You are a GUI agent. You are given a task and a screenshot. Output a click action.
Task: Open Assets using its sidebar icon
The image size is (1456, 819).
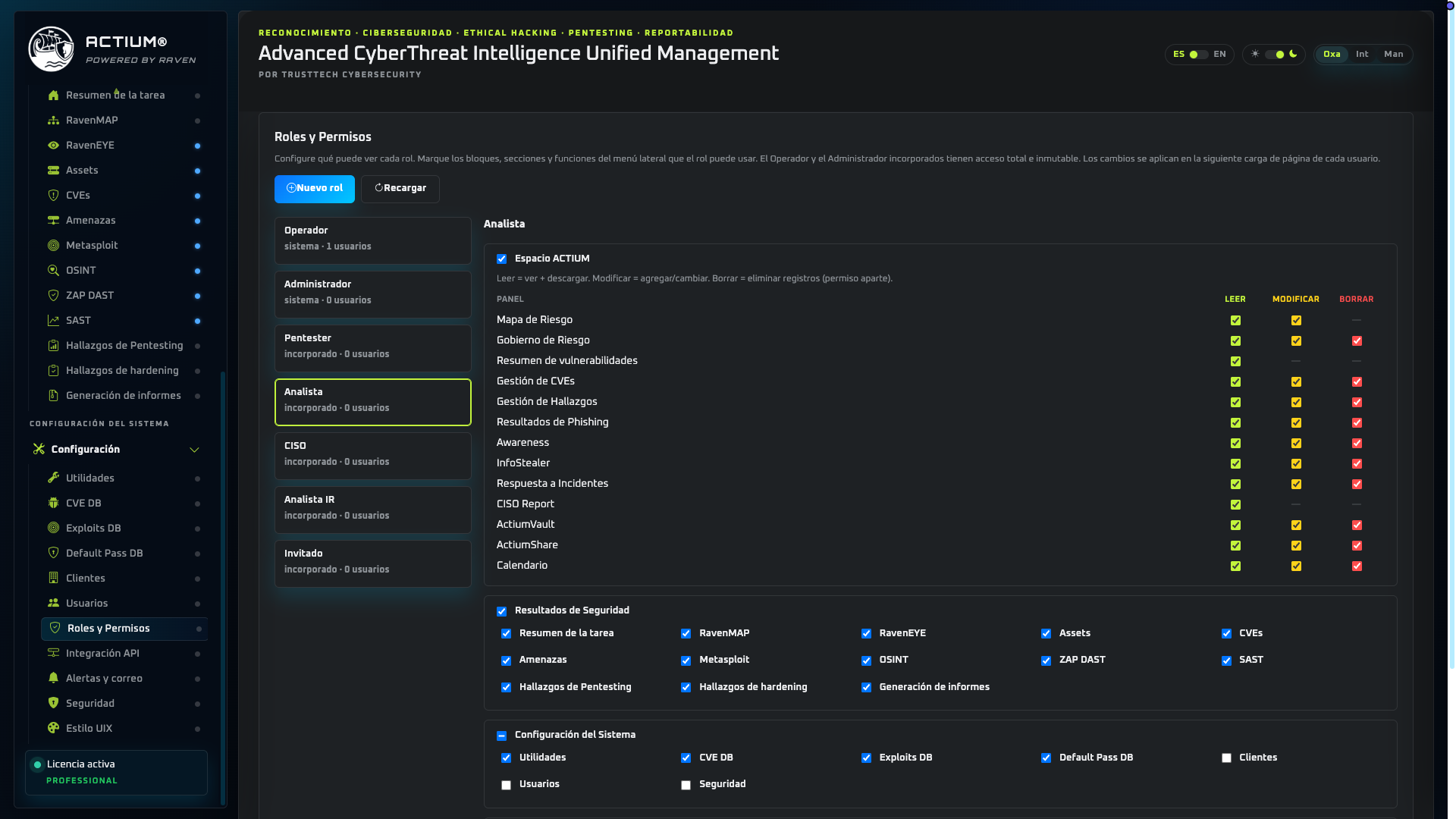click(53, 171)
